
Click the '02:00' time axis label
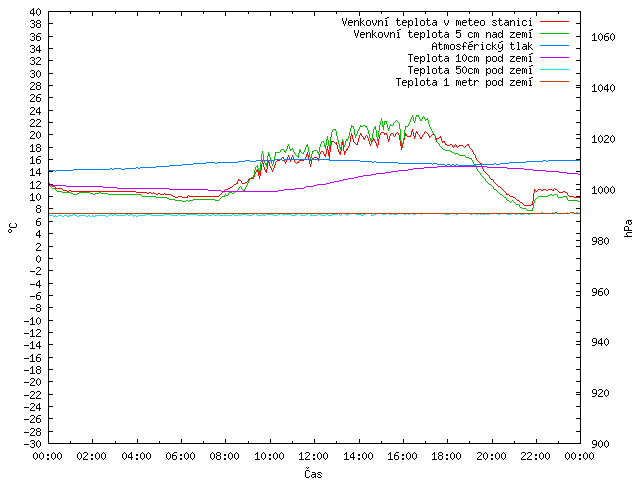(92, 456)
